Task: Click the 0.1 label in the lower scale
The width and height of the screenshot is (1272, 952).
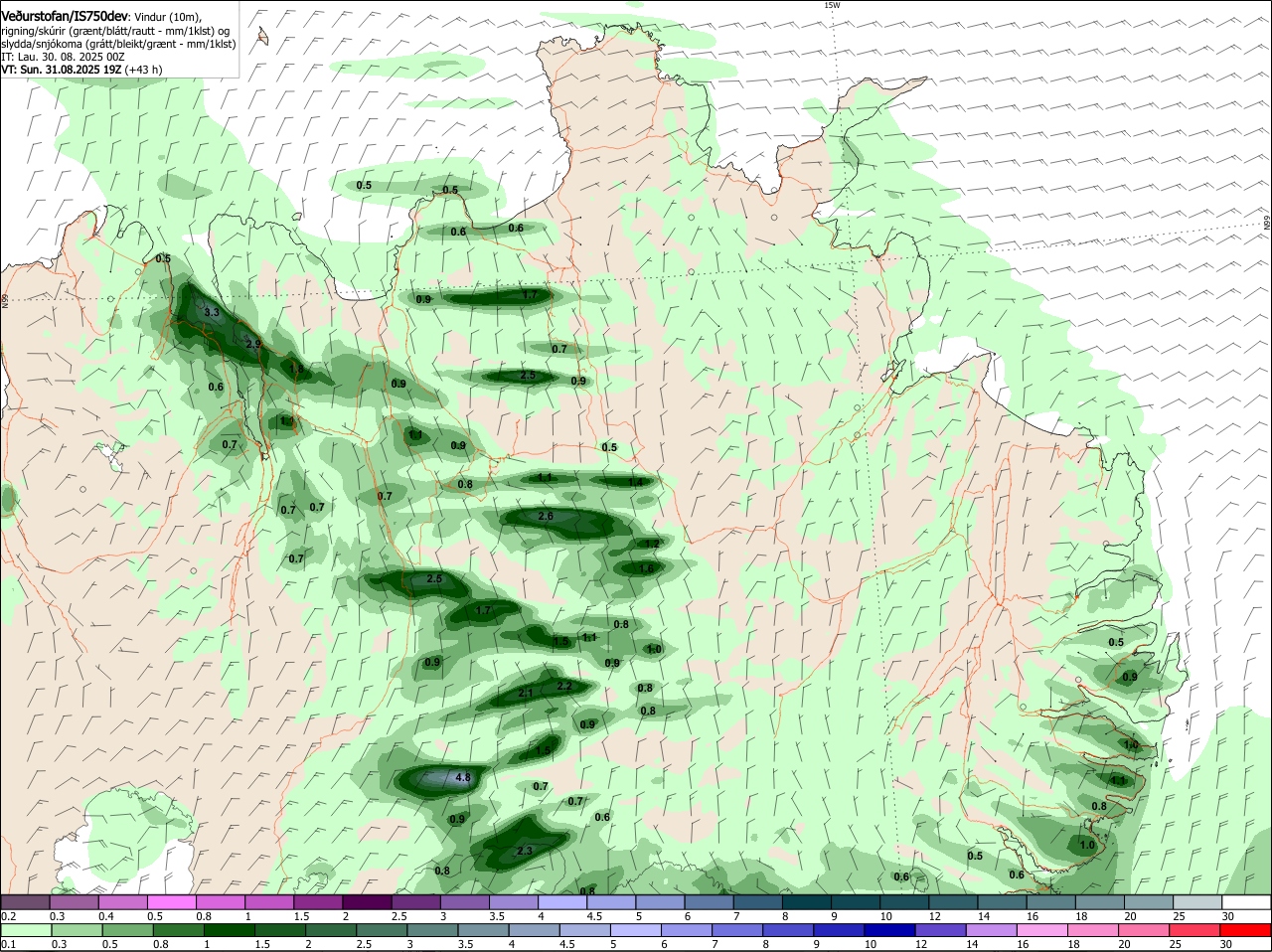Action: tap(9, 944)
